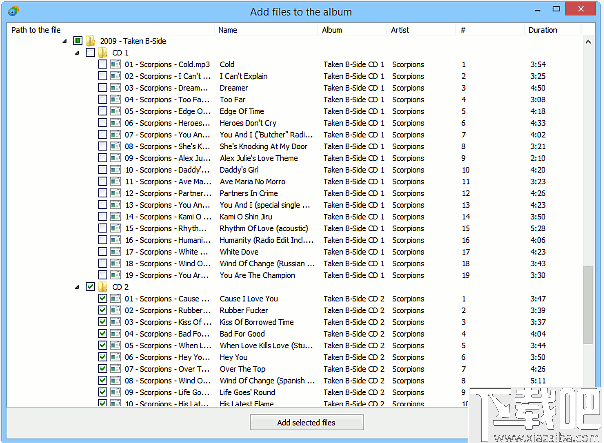
Task: Click the file icon of CD 1 track 04 Too Far
Action: point(115,99)
